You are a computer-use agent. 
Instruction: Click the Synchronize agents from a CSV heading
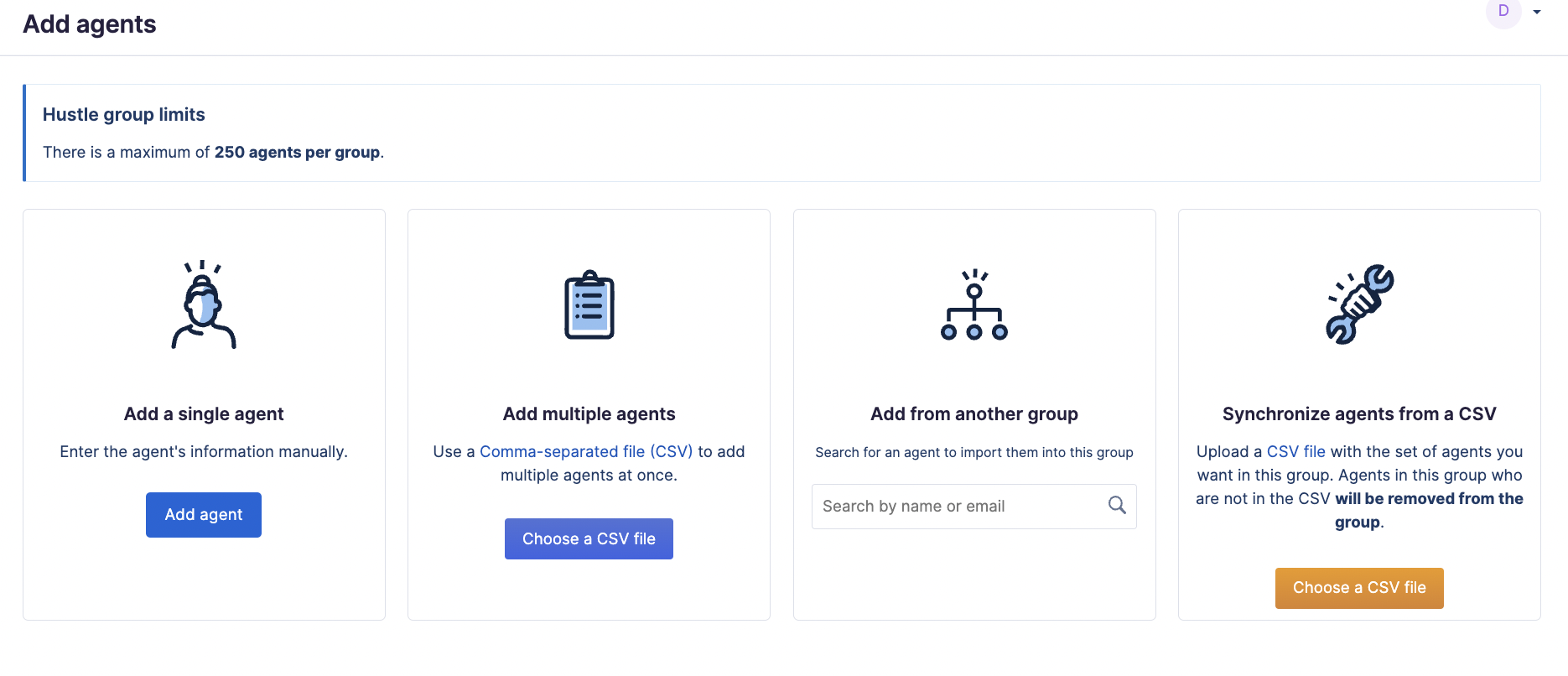pyautogui.click(x=1359, y=413)
